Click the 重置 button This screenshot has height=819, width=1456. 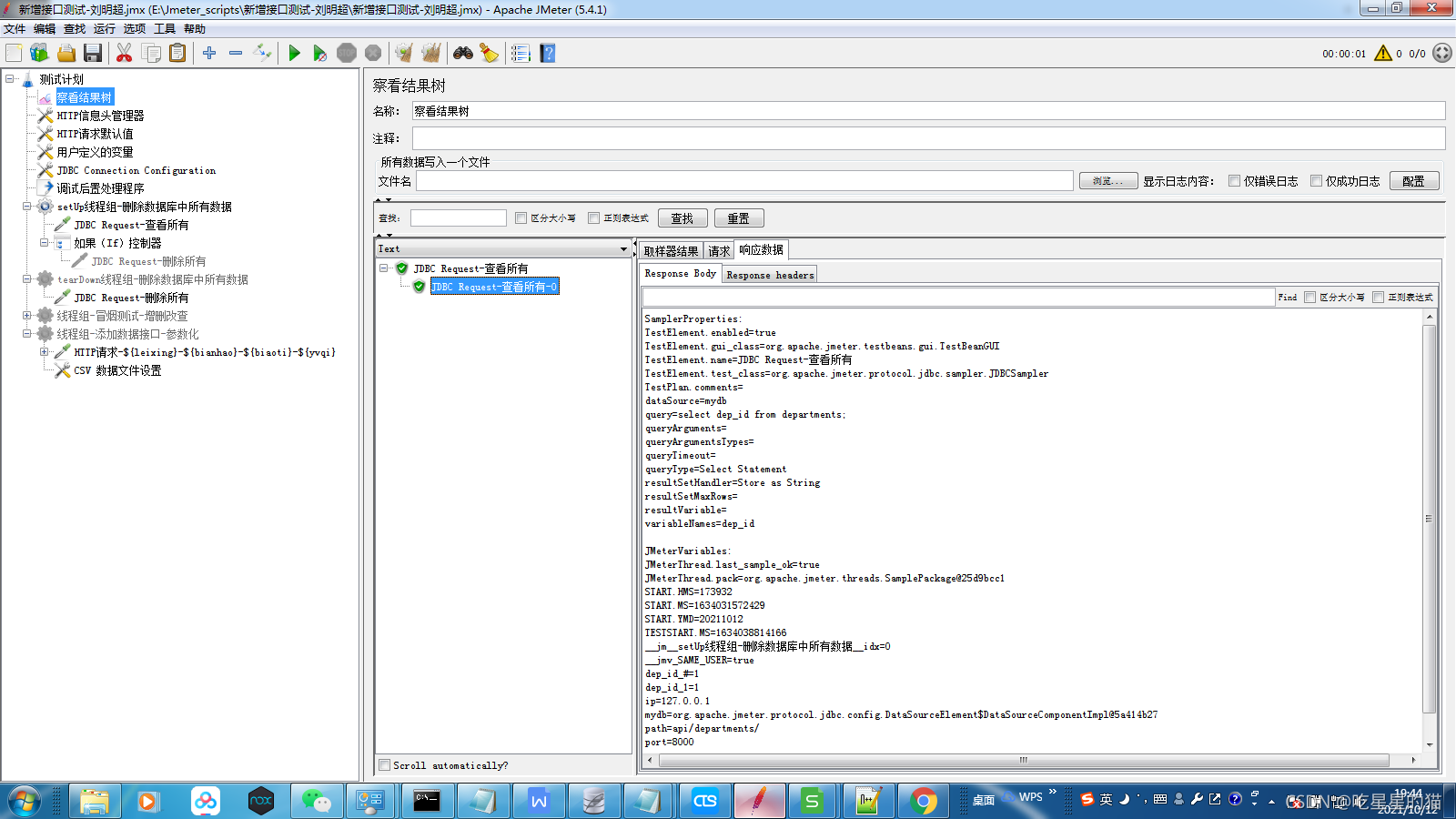(x=738, y=218)
